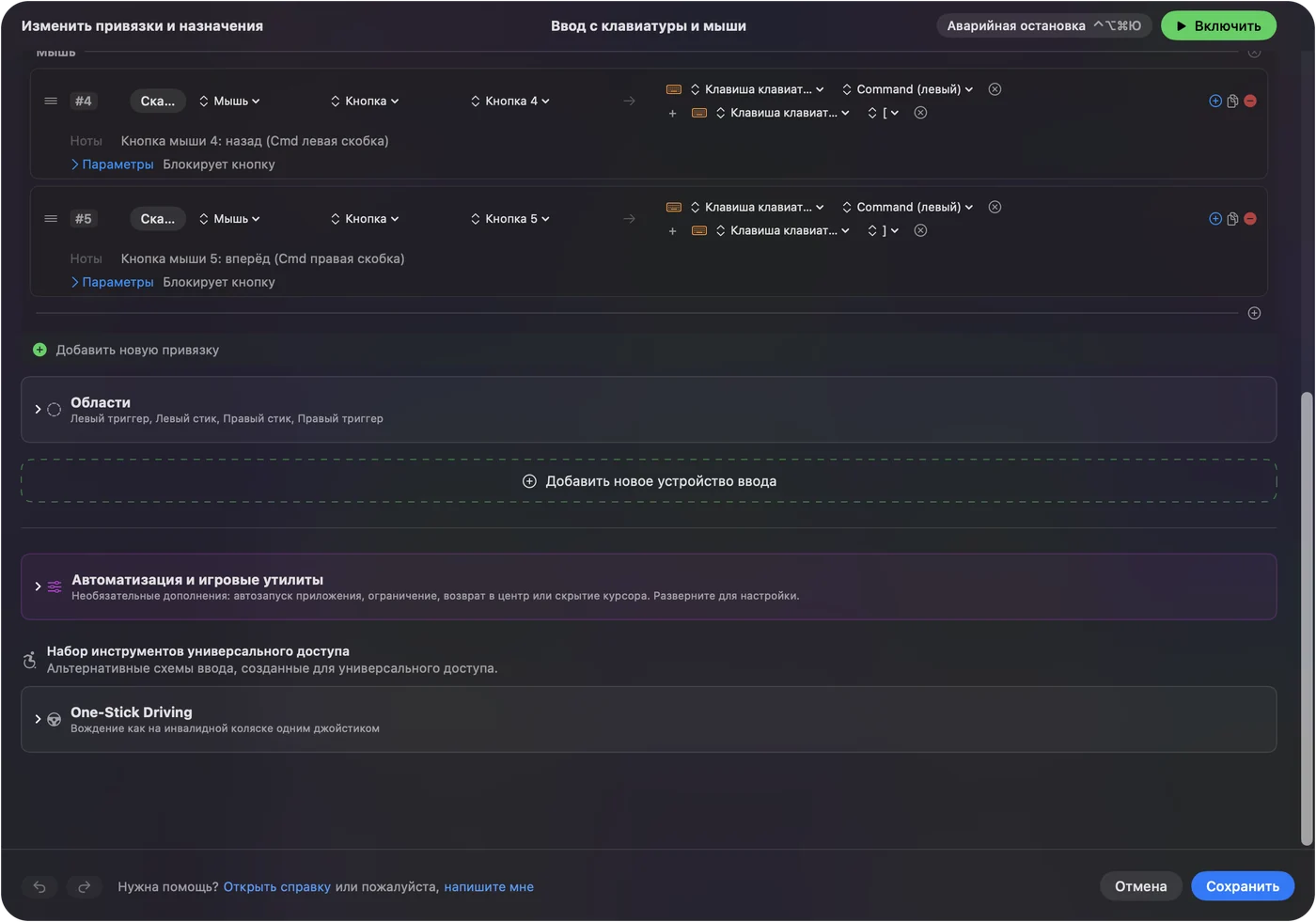The width and height of the screenshot is (1316, 922).
Task: Remove the Command (левый) output in binding #5
Action: pyautogui.click(x=995, y=207)
